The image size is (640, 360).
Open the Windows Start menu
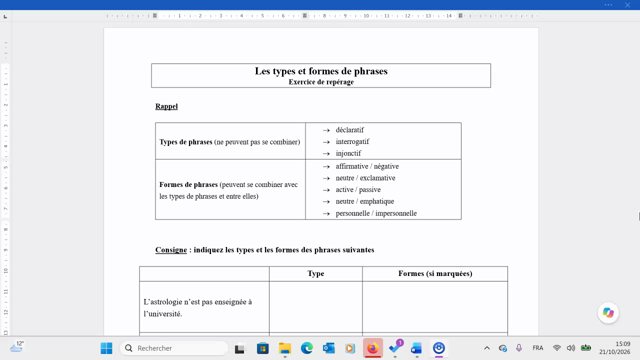coord(106,348)
